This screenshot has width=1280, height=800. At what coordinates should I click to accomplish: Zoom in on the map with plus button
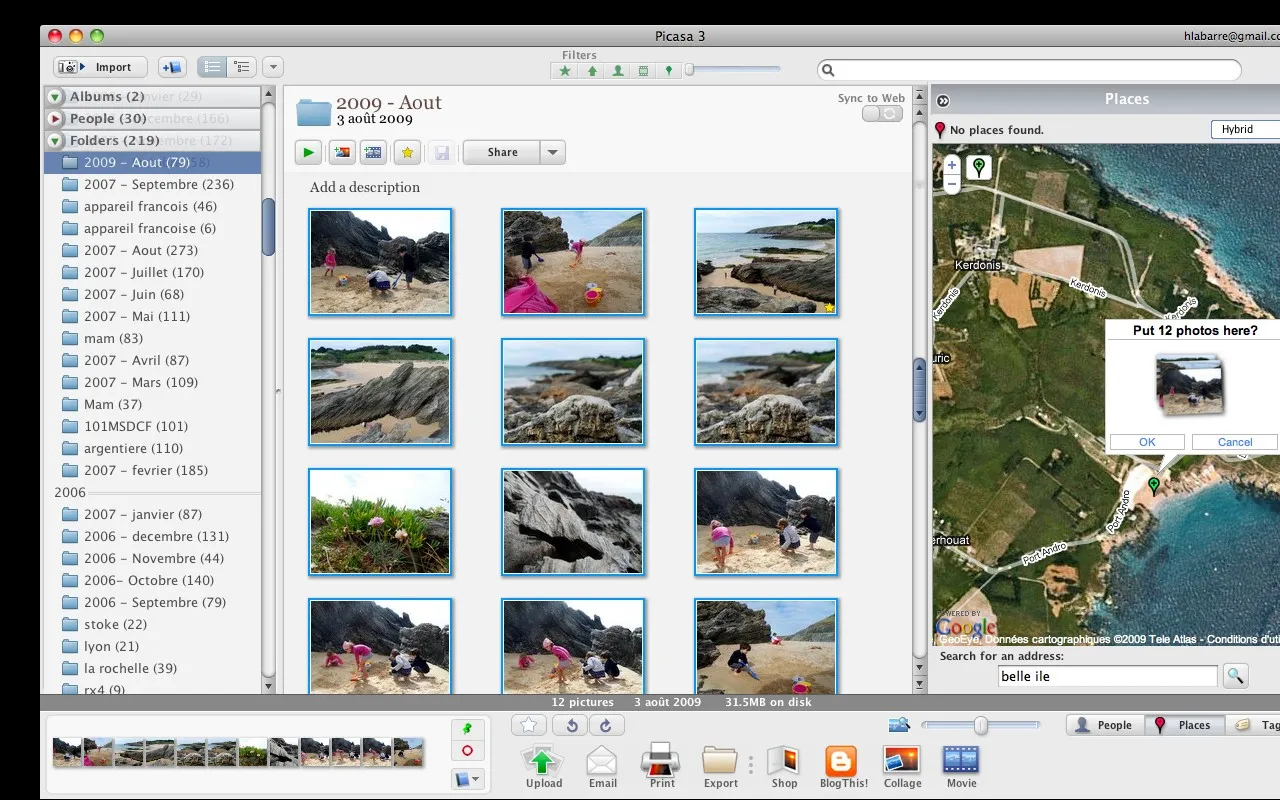(x=952, y=165)
